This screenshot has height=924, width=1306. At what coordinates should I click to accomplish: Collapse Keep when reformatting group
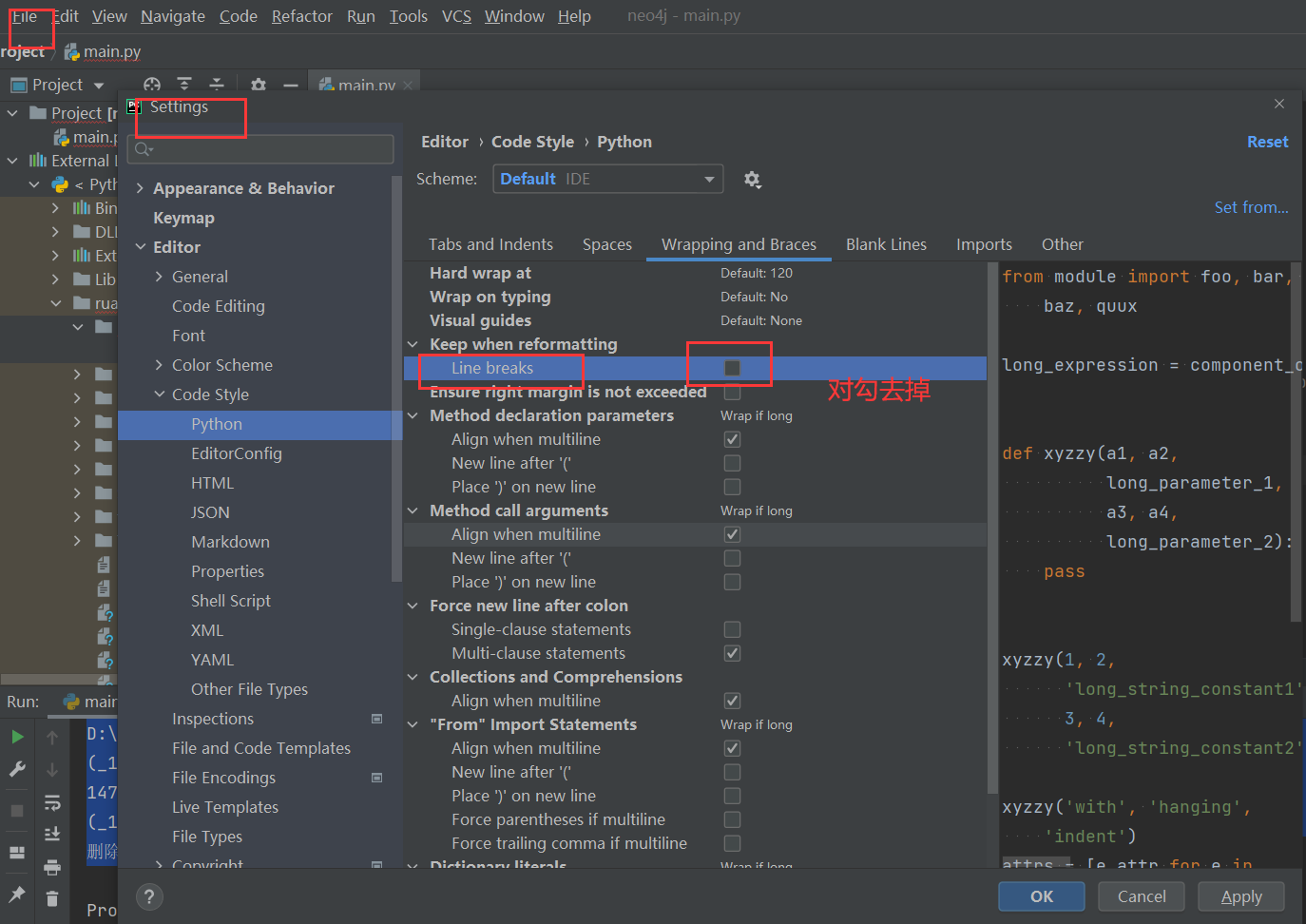click(x=413, y=344)
